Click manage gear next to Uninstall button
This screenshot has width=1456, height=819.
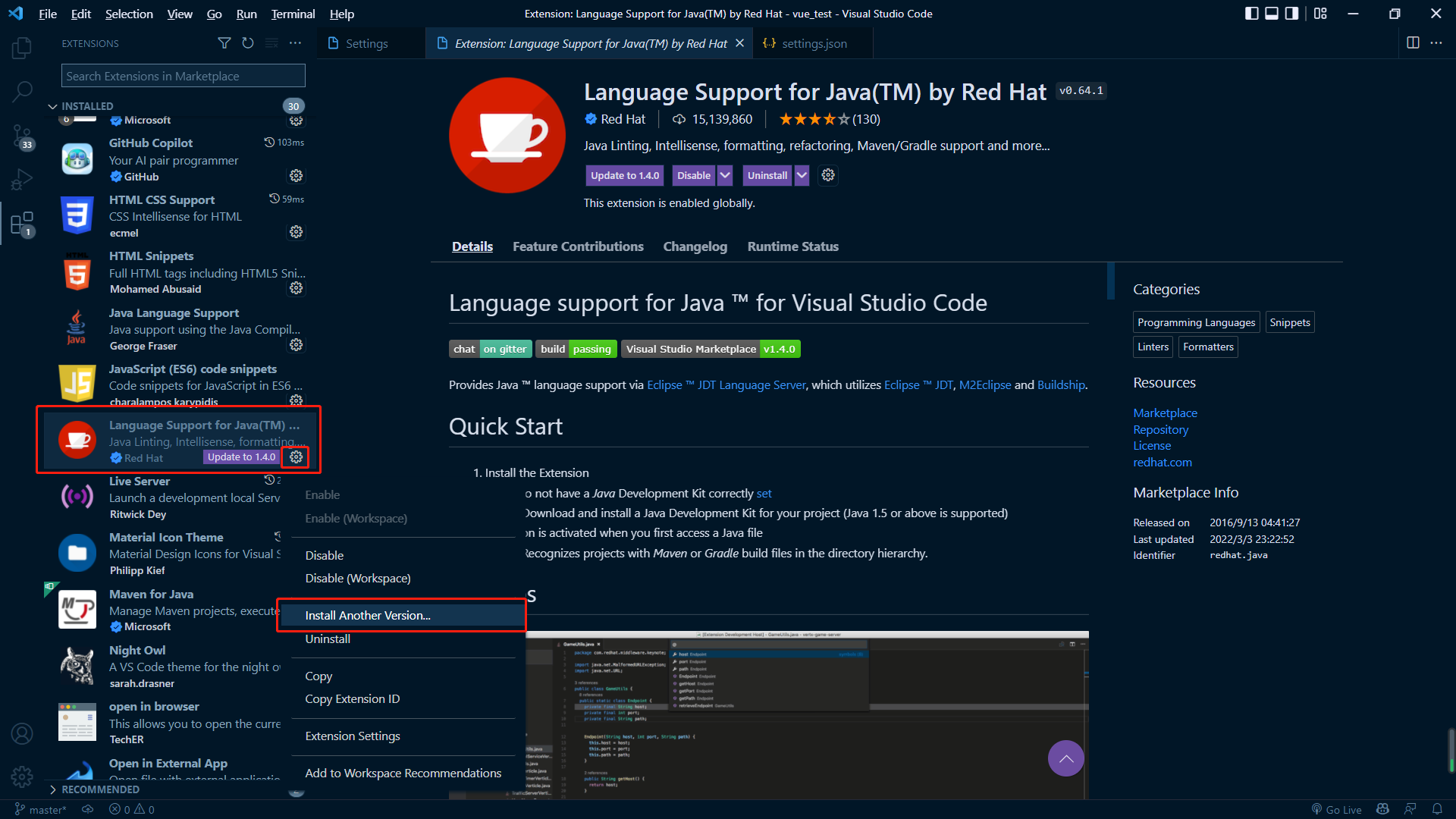coord(828,175)
